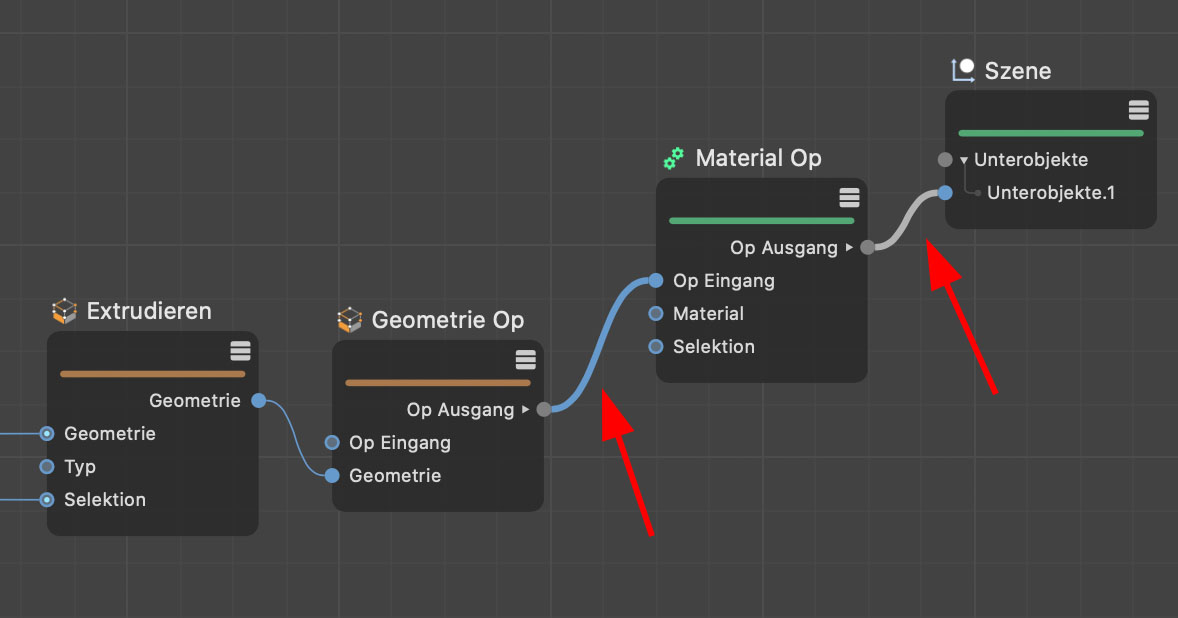1178x618 pixels.
Task: Click the Selektion input port on Extrudieren
Action: click(x=47, y=500)
